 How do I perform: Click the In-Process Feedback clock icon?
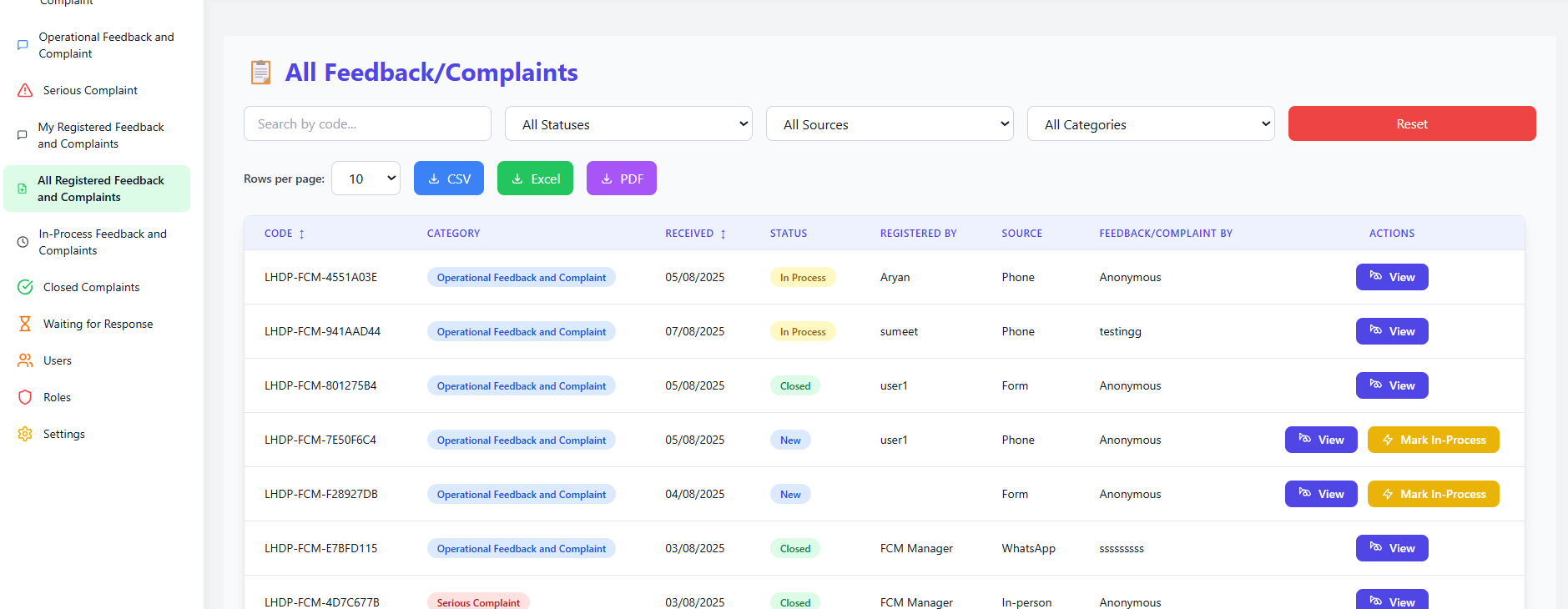pyautogui.click(x=23, y=242)
